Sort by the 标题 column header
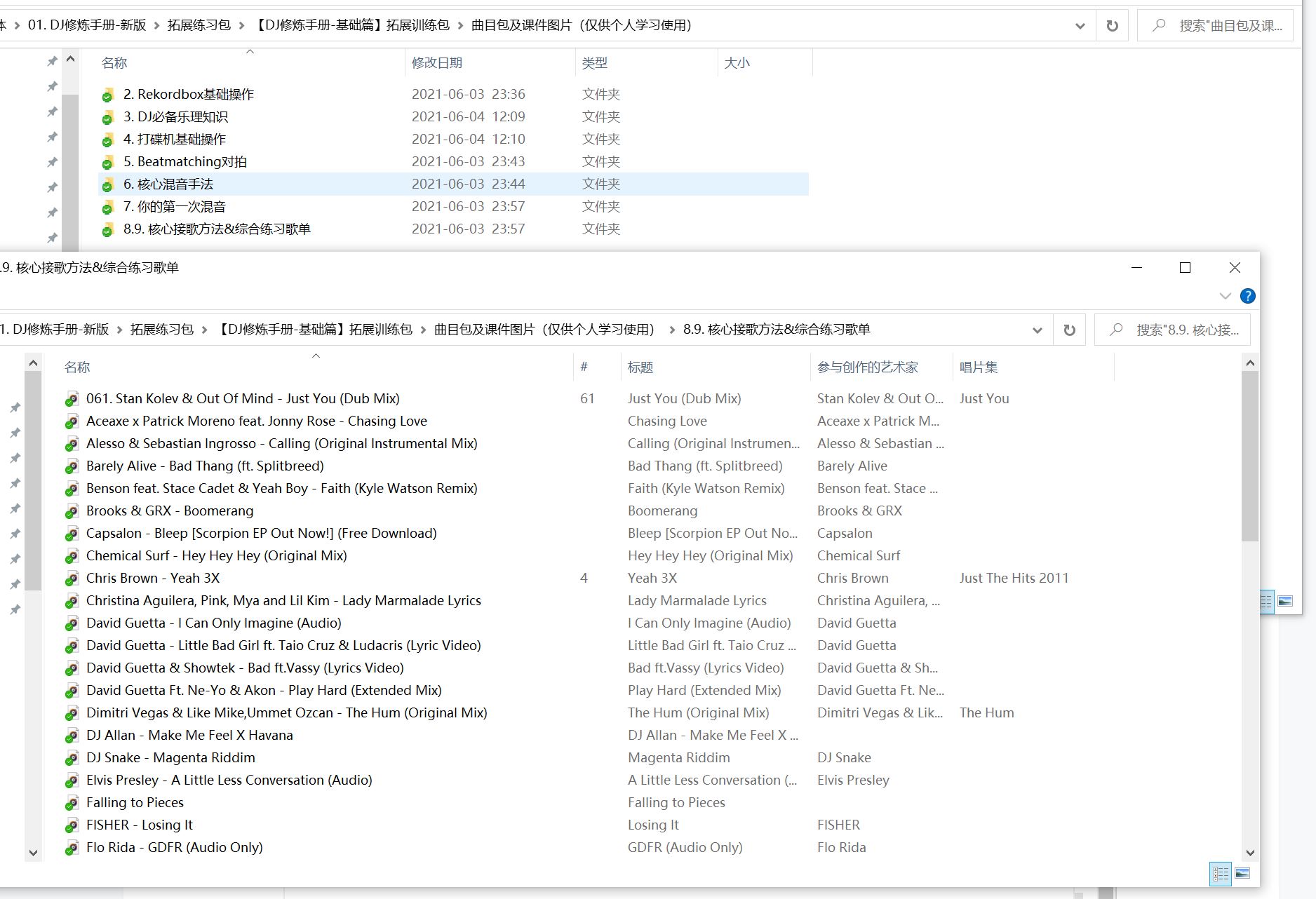The image size is (1316, 899). 715,367
